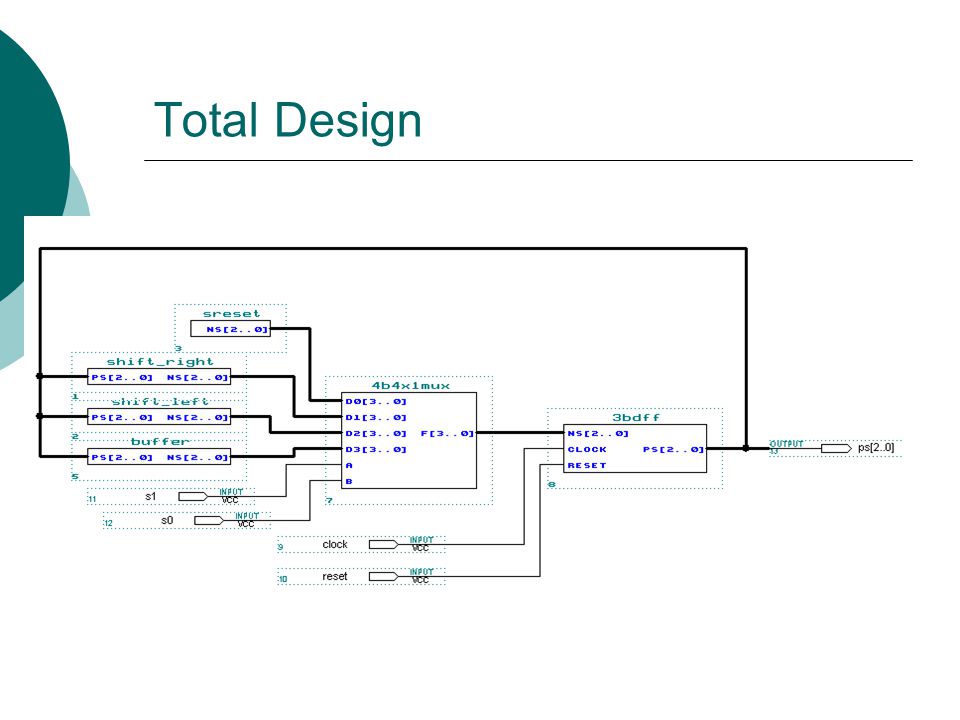Image resolution: width=960 pixels, height=720 pixels.
Task: Click PS[2..0] port of shift_right
Action: click(x=122, y=378)
